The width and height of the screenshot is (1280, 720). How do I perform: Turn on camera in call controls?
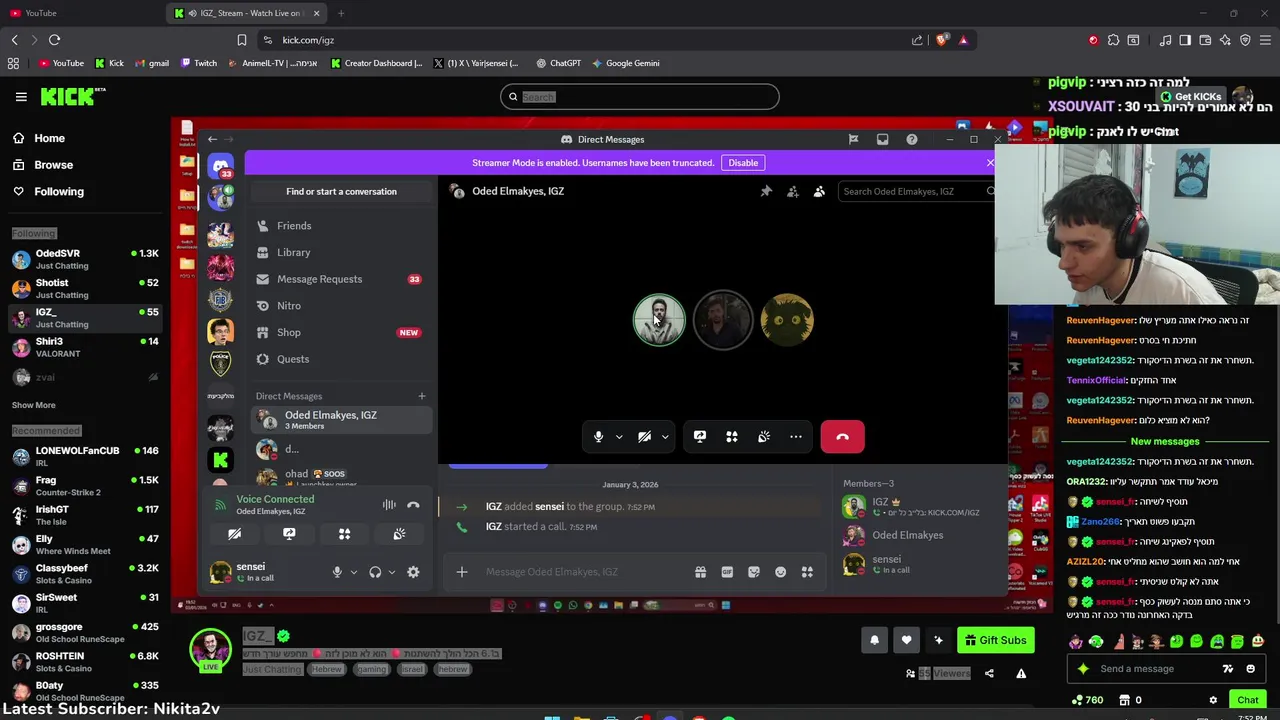coord(645,437)
